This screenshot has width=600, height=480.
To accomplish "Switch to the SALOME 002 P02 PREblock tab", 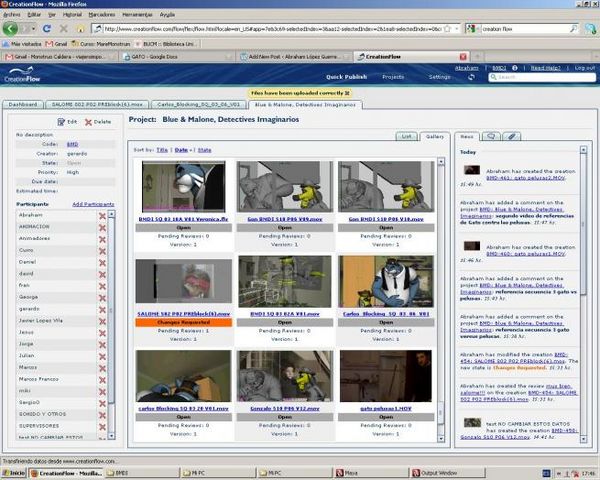I will [97, 104].
